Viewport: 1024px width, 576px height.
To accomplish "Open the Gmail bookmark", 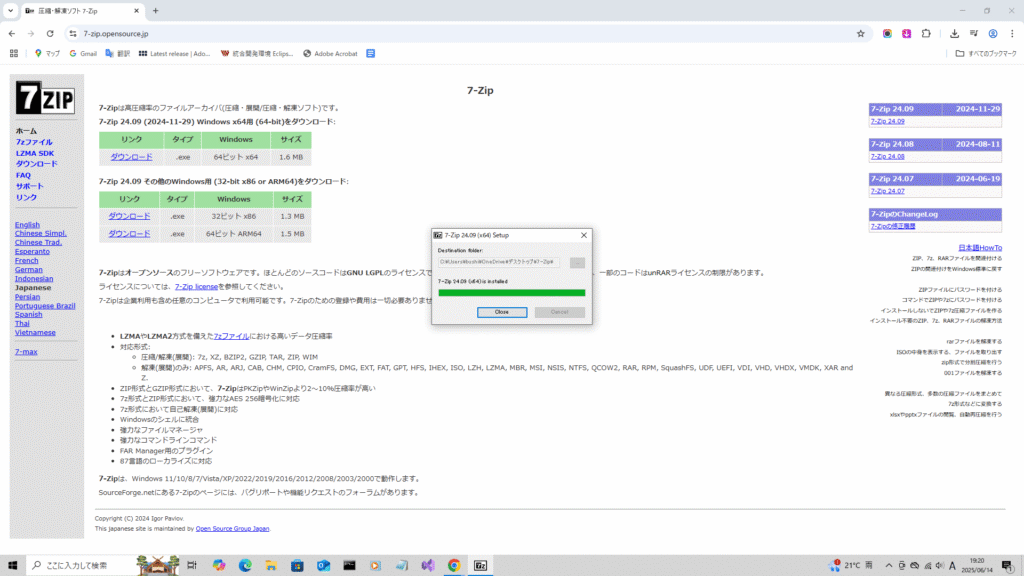I will [x=83, y=54].
